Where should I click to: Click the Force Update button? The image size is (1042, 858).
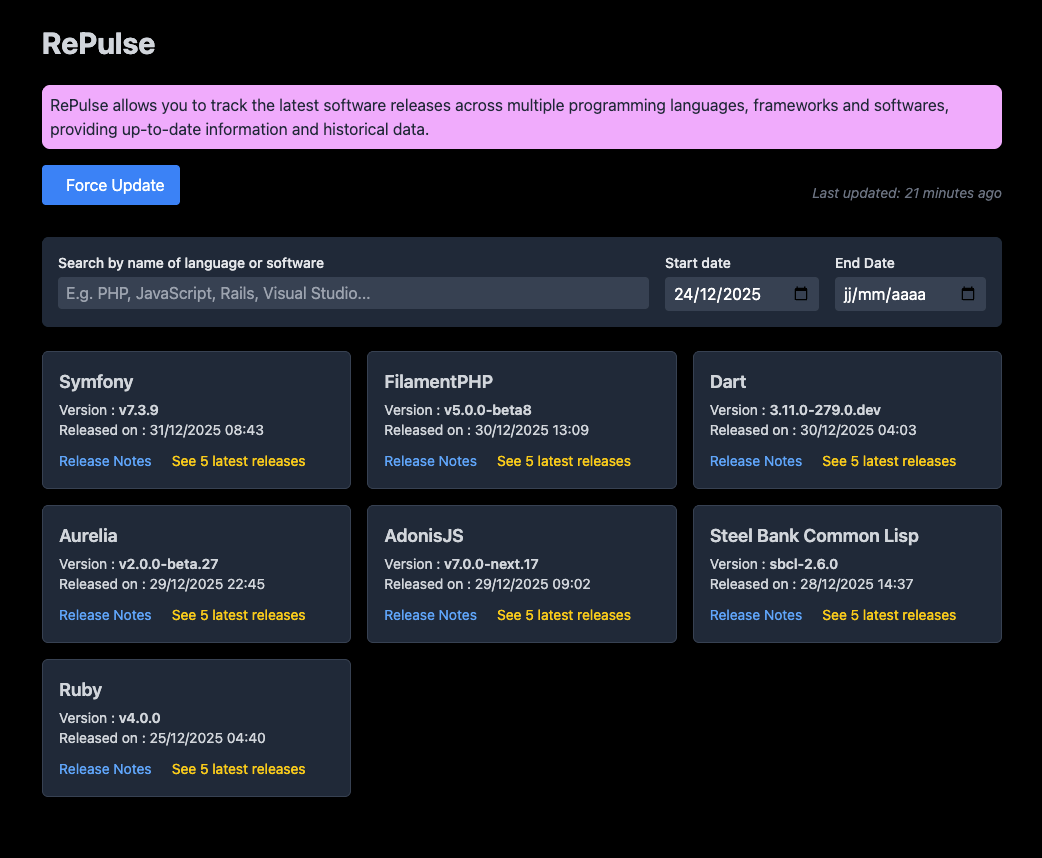tap(111, 185)
